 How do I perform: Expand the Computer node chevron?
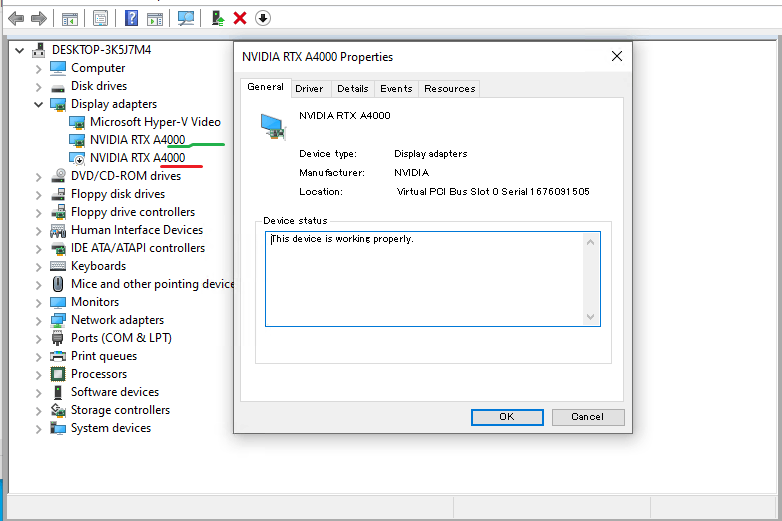[38, 69]
